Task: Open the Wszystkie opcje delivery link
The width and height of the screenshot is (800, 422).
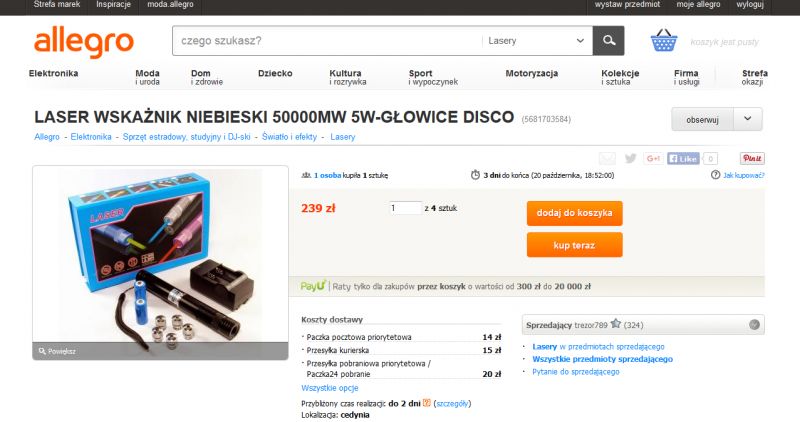Action: (x=330, y=388)
